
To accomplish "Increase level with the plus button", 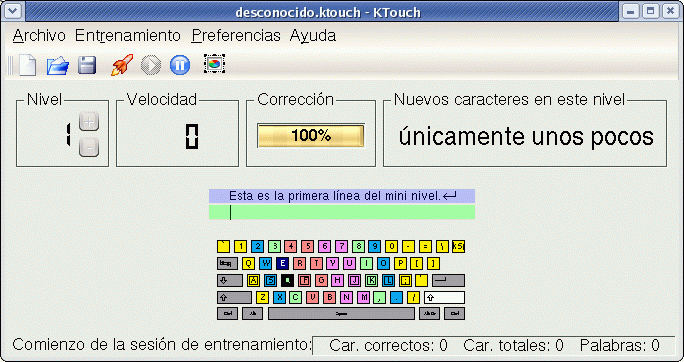I will point(89,121).
